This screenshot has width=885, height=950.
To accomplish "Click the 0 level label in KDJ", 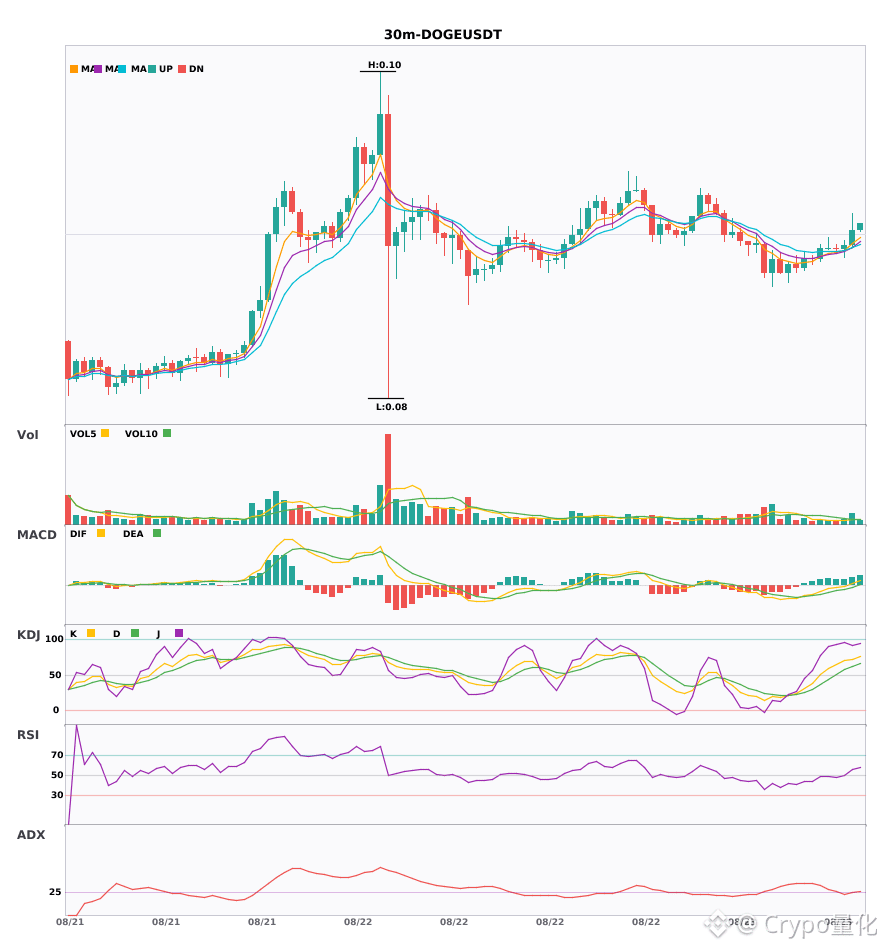I will pyautogui.click(x=56, y=710).
